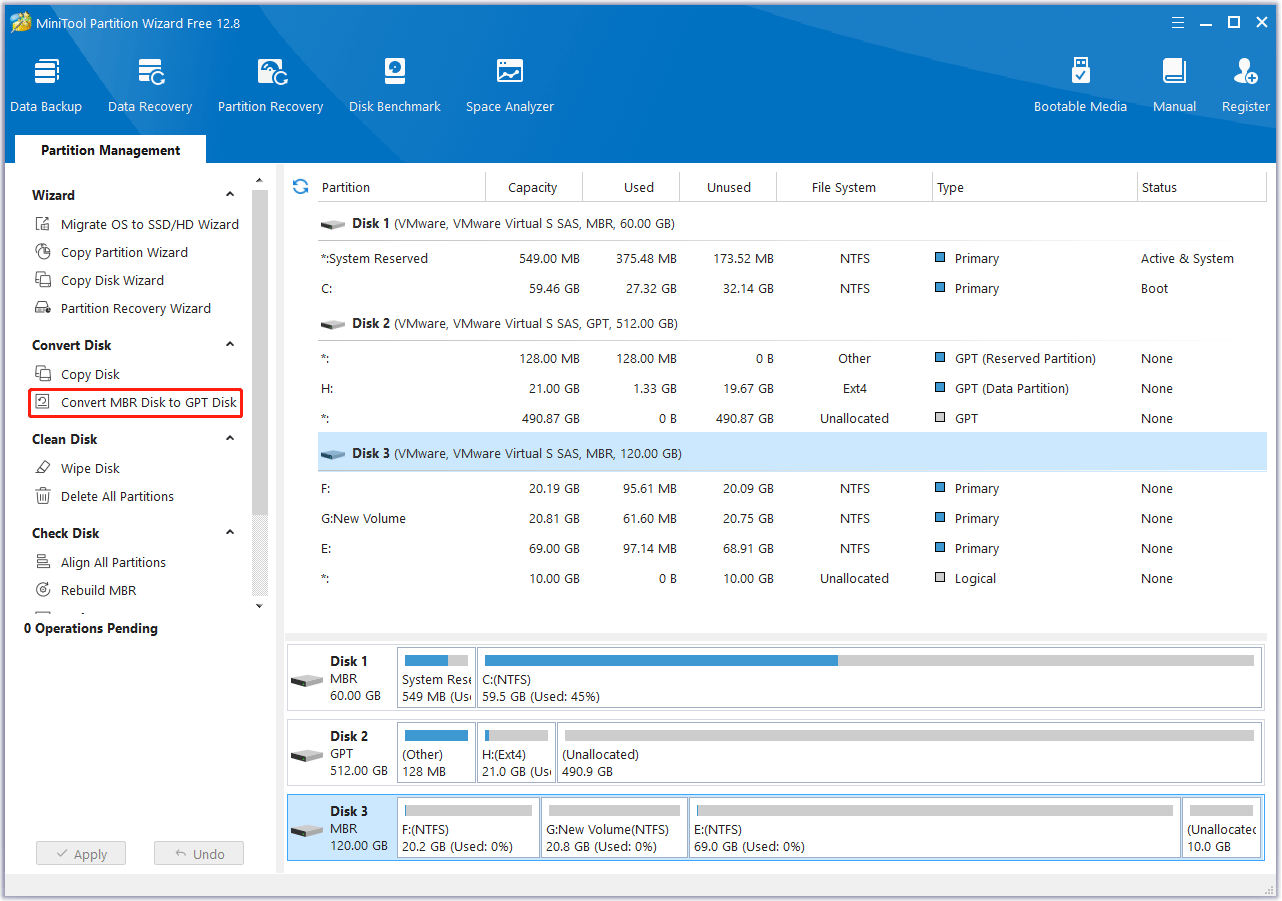Select the C:(NTFS) usage bar in Disk 1
Image resolution: width=1282 pixels, height=901 pixels.
(868, 660)
